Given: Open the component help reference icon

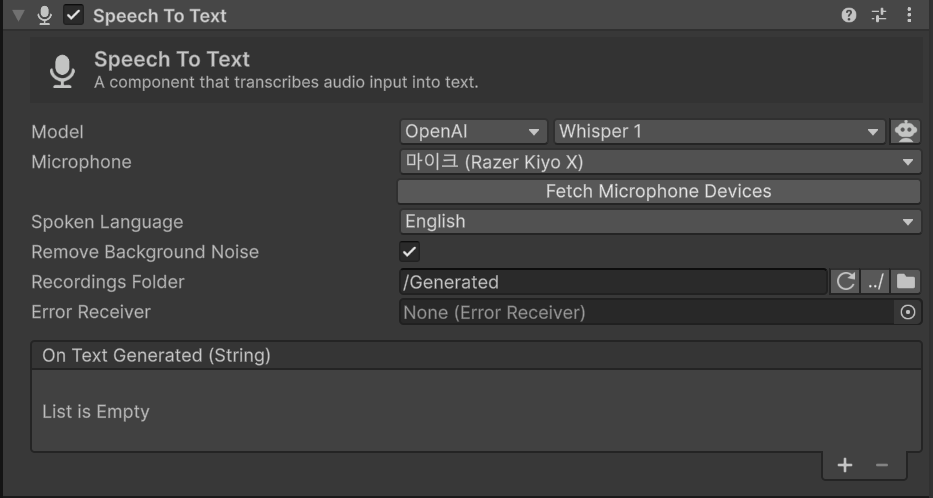Looking at the screenshot, I should point(849,15).
